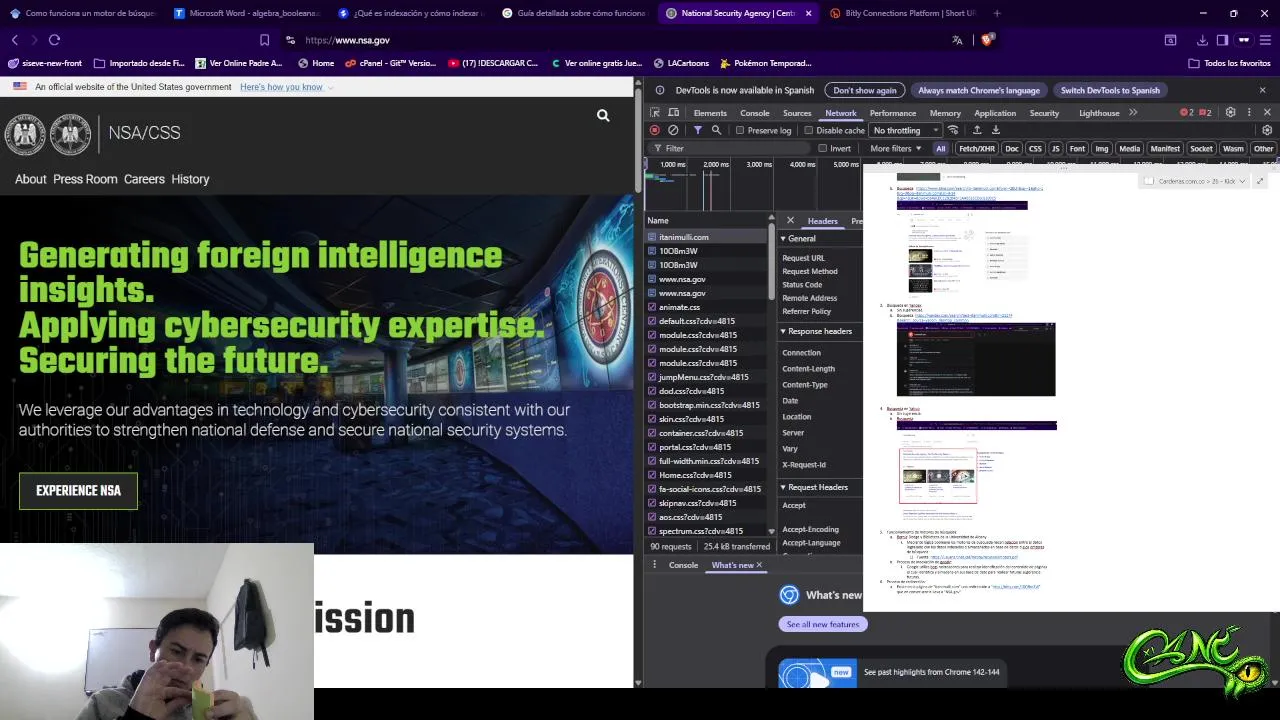The height and width of the screenshot is (720, 1280).
Task: Type in the network Filter field
Action: 730,148
